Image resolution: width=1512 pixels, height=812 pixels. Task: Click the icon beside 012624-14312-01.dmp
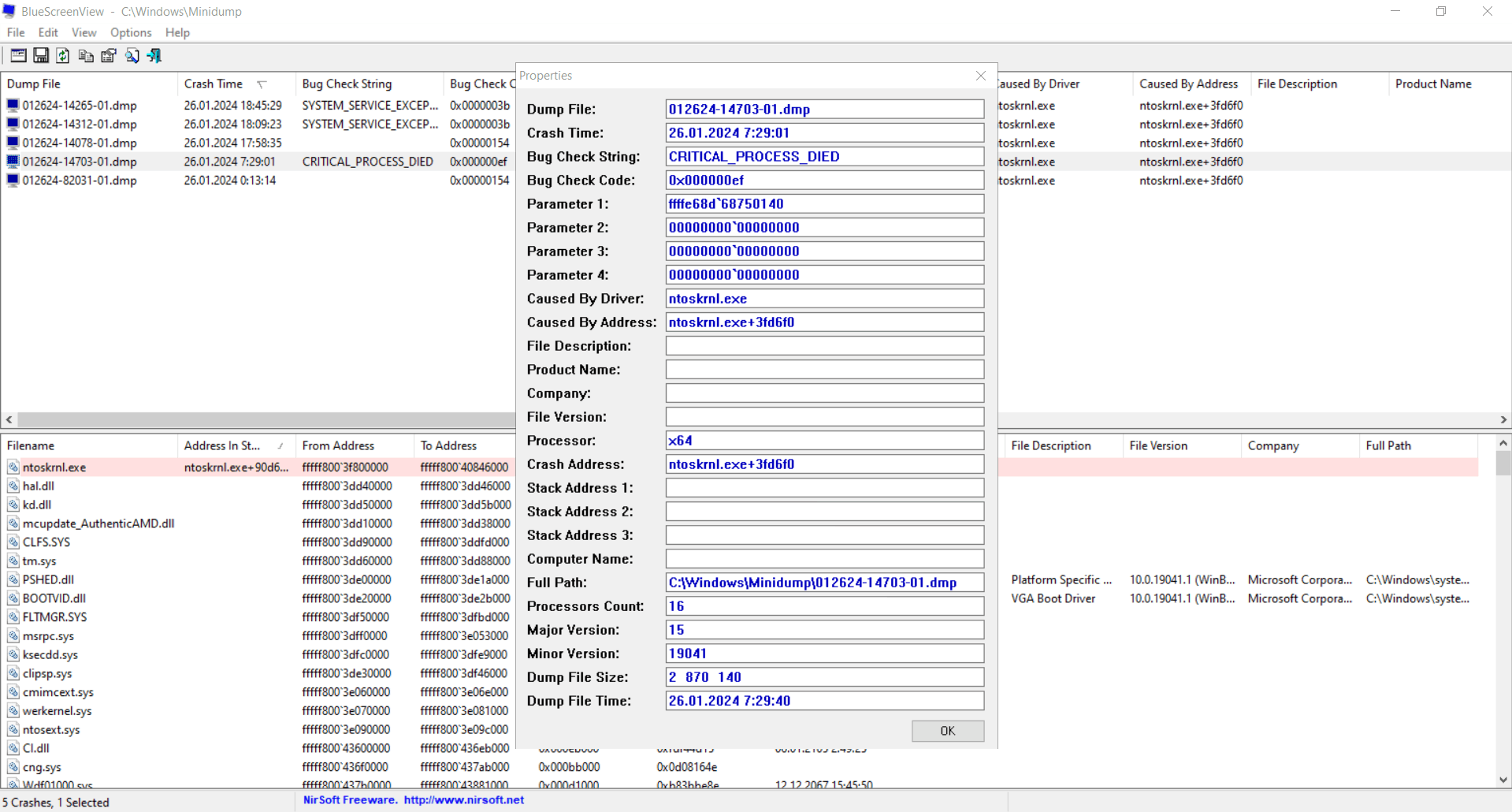13,124
